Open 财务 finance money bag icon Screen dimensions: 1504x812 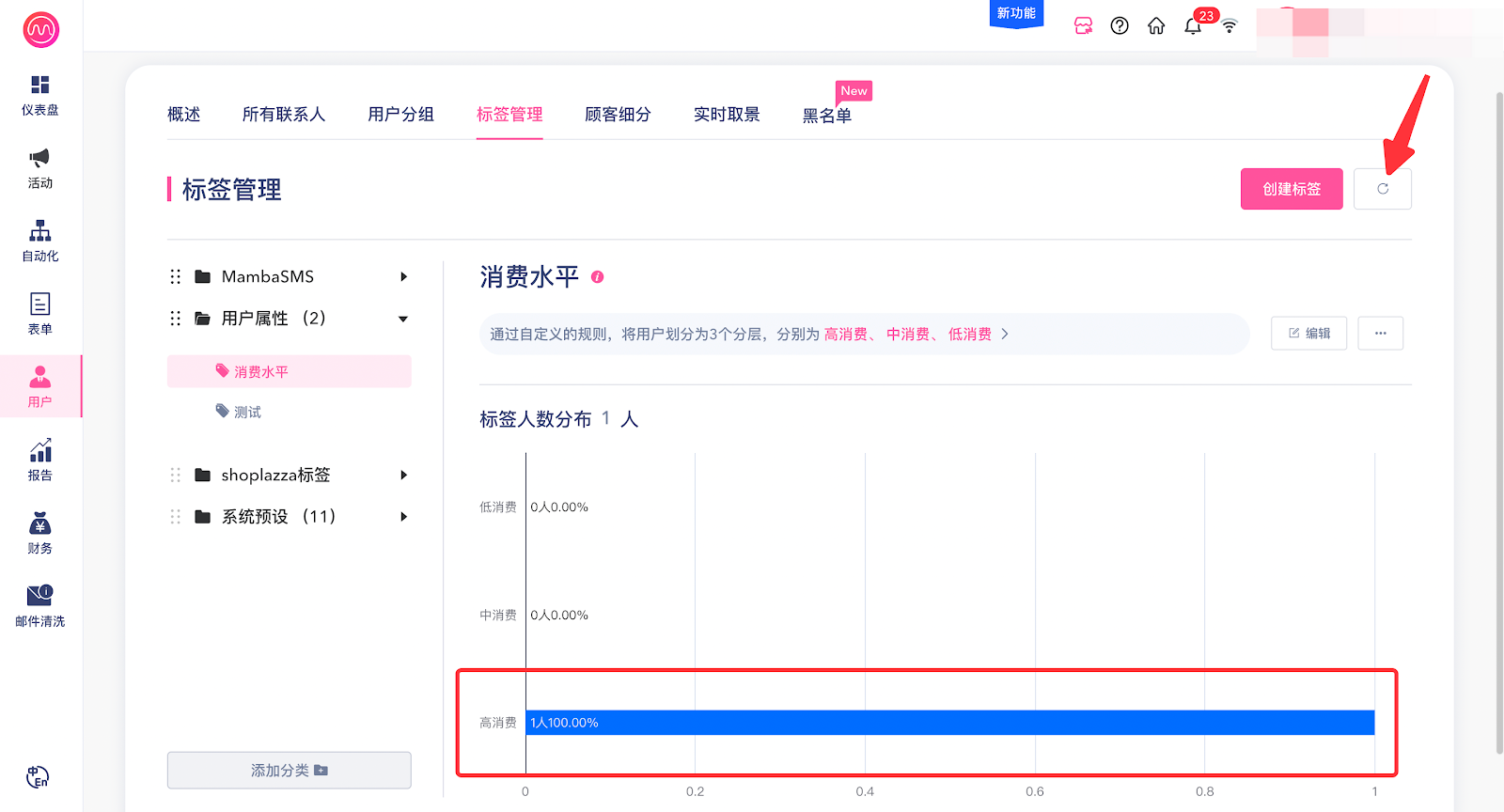coord(39,524)
